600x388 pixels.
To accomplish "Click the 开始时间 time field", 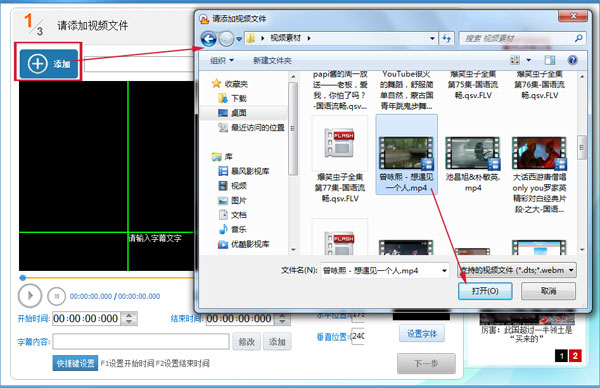I will tap(86, 318).
